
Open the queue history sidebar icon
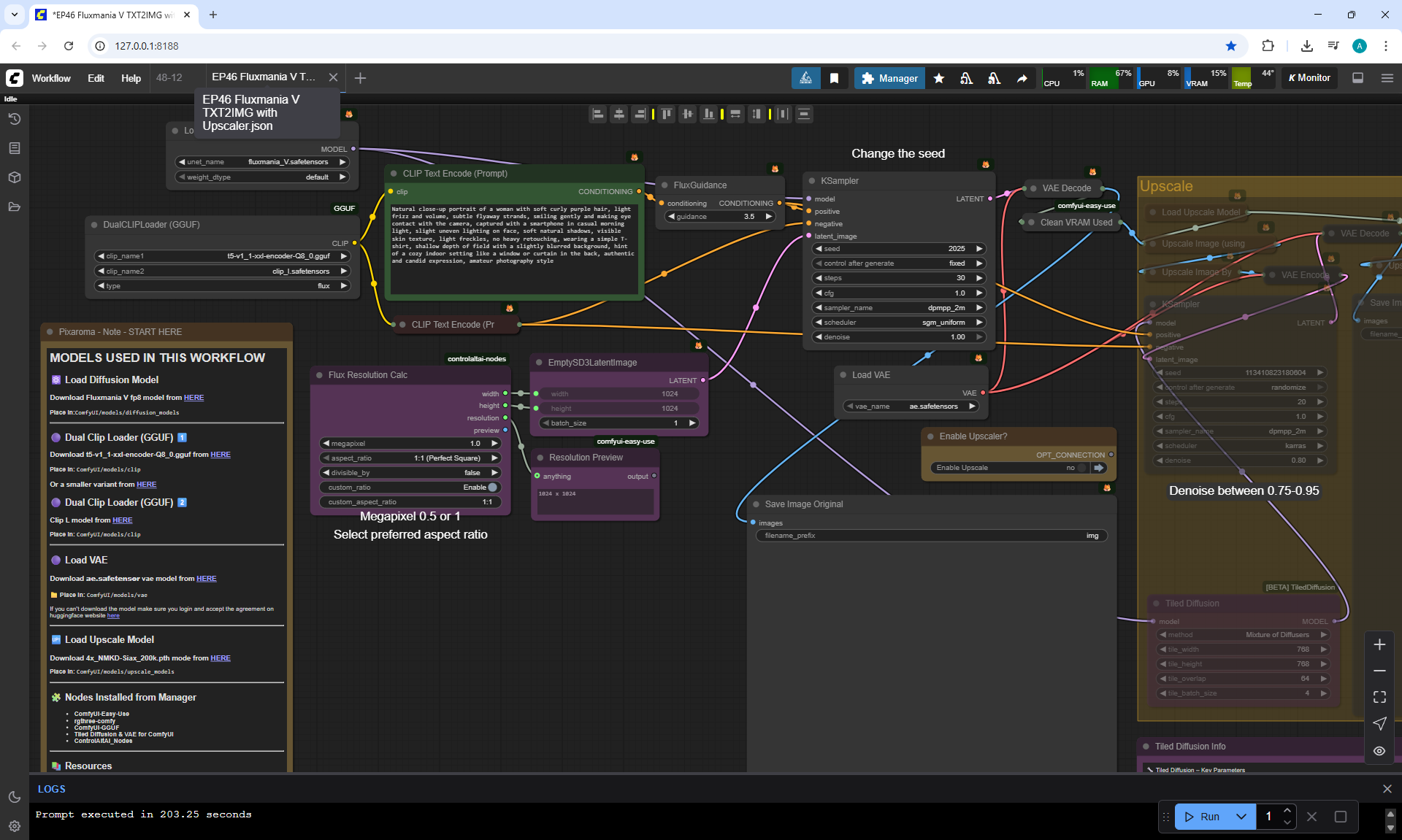[x=15, y=119]
